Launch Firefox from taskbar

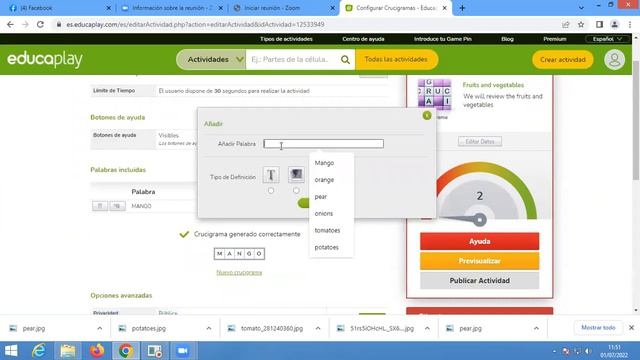[x=97, y=351]
